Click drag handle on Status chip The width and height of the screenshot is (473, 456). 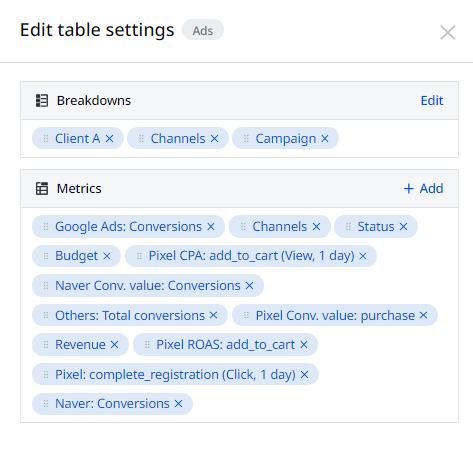(348, 227)
